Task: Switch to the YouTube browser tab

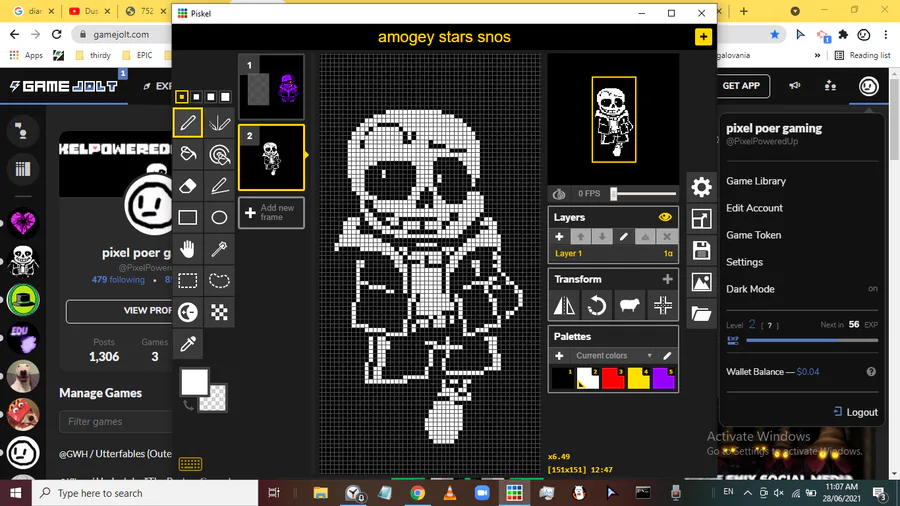Action: 90,11
